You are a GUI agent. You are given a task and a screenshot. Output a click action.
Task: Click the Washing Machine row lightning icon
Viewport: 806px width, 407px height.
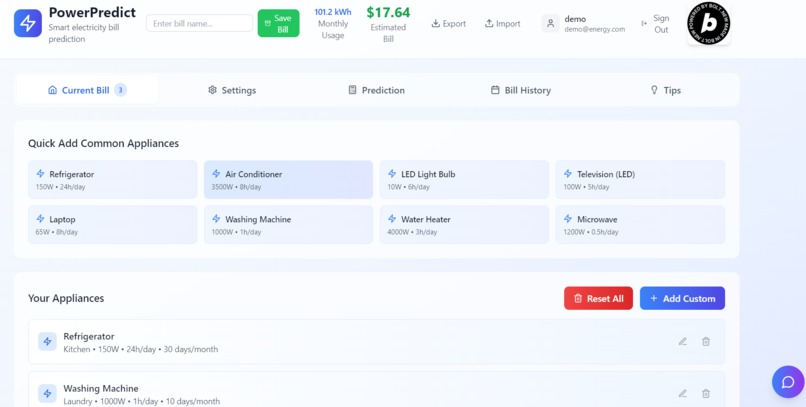[x=47, y=394]
